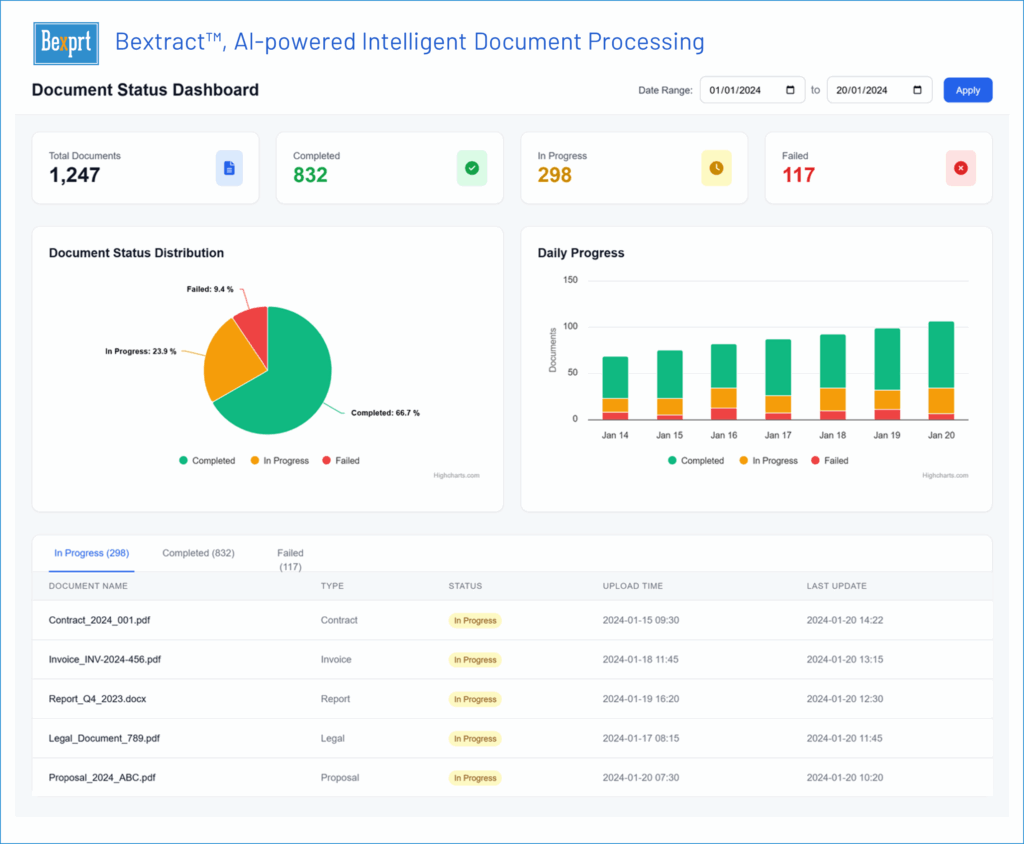Select the In Progress (298) tab

[x=91, y=553]
